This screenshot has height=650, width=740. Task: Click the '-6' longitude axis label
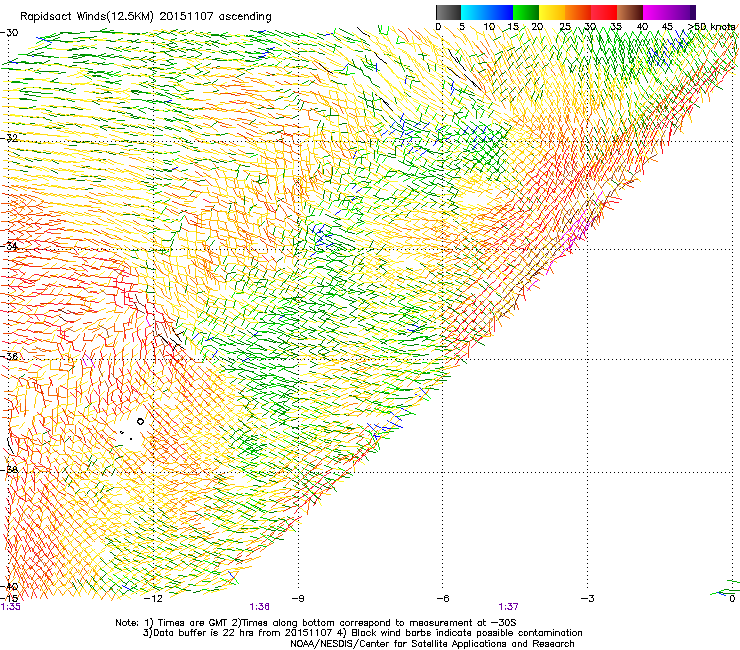point(442,599)
